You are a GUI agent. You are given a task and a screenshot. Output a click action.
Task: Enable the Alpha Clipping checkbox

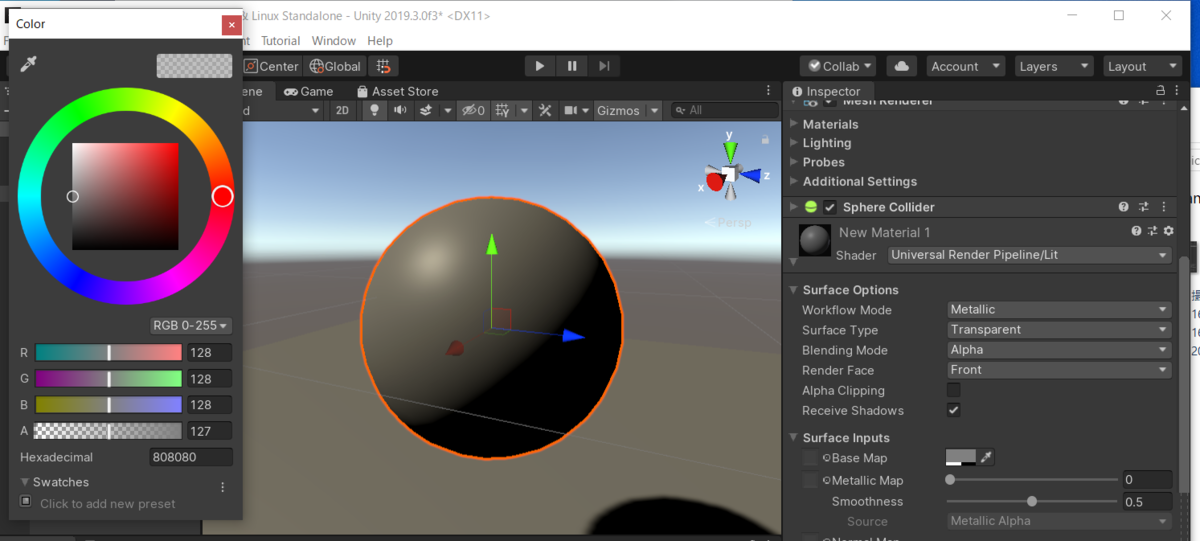(954, 390)
